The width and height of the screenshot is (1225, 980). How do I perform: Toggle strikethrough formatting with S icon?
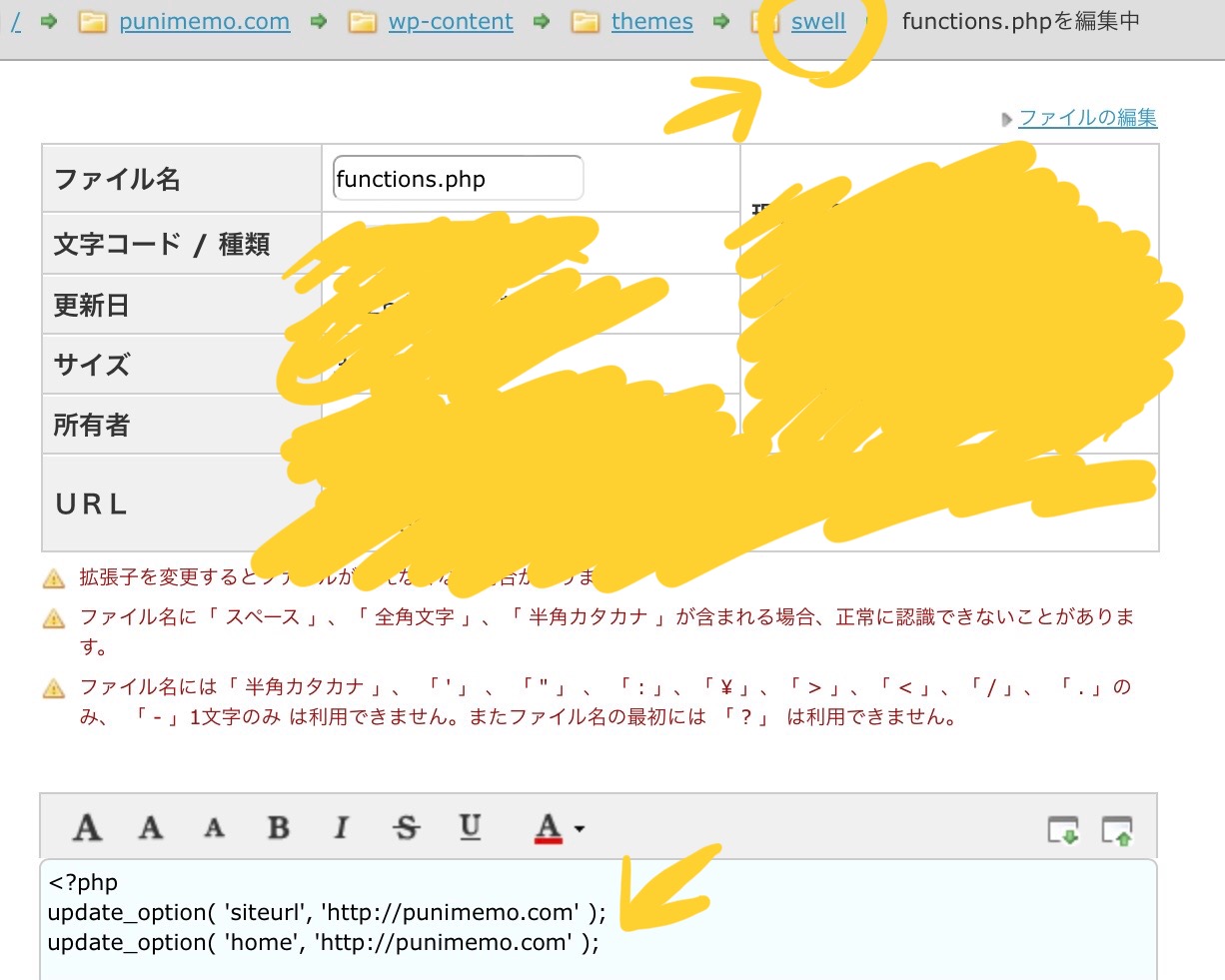pyautogui.click(x=406, y=827)
